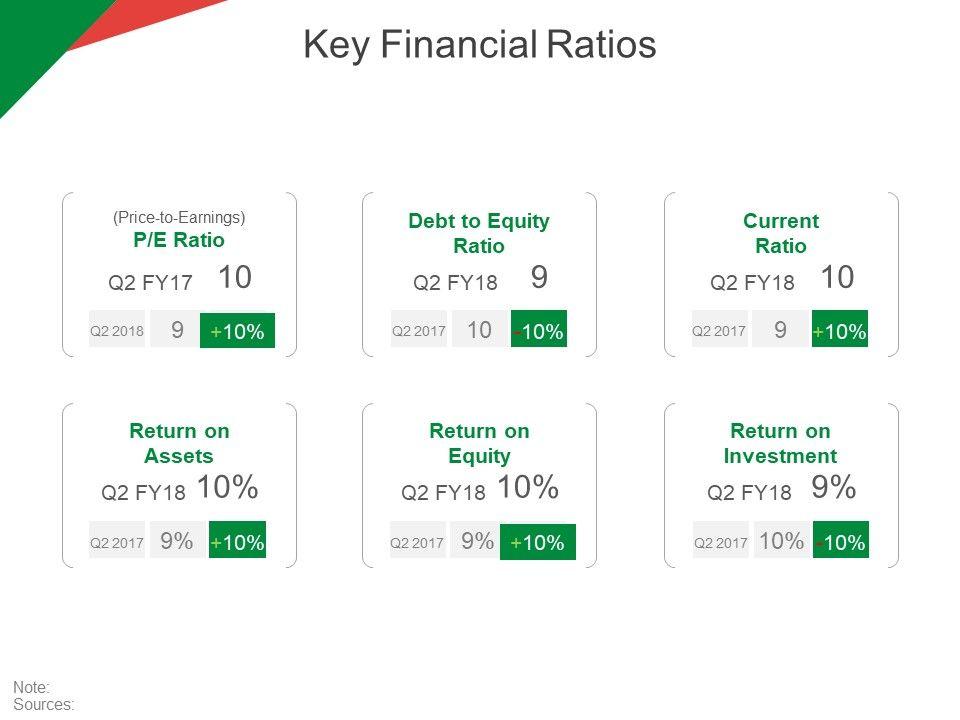Click the Return on Equity heading

[479, 443]
